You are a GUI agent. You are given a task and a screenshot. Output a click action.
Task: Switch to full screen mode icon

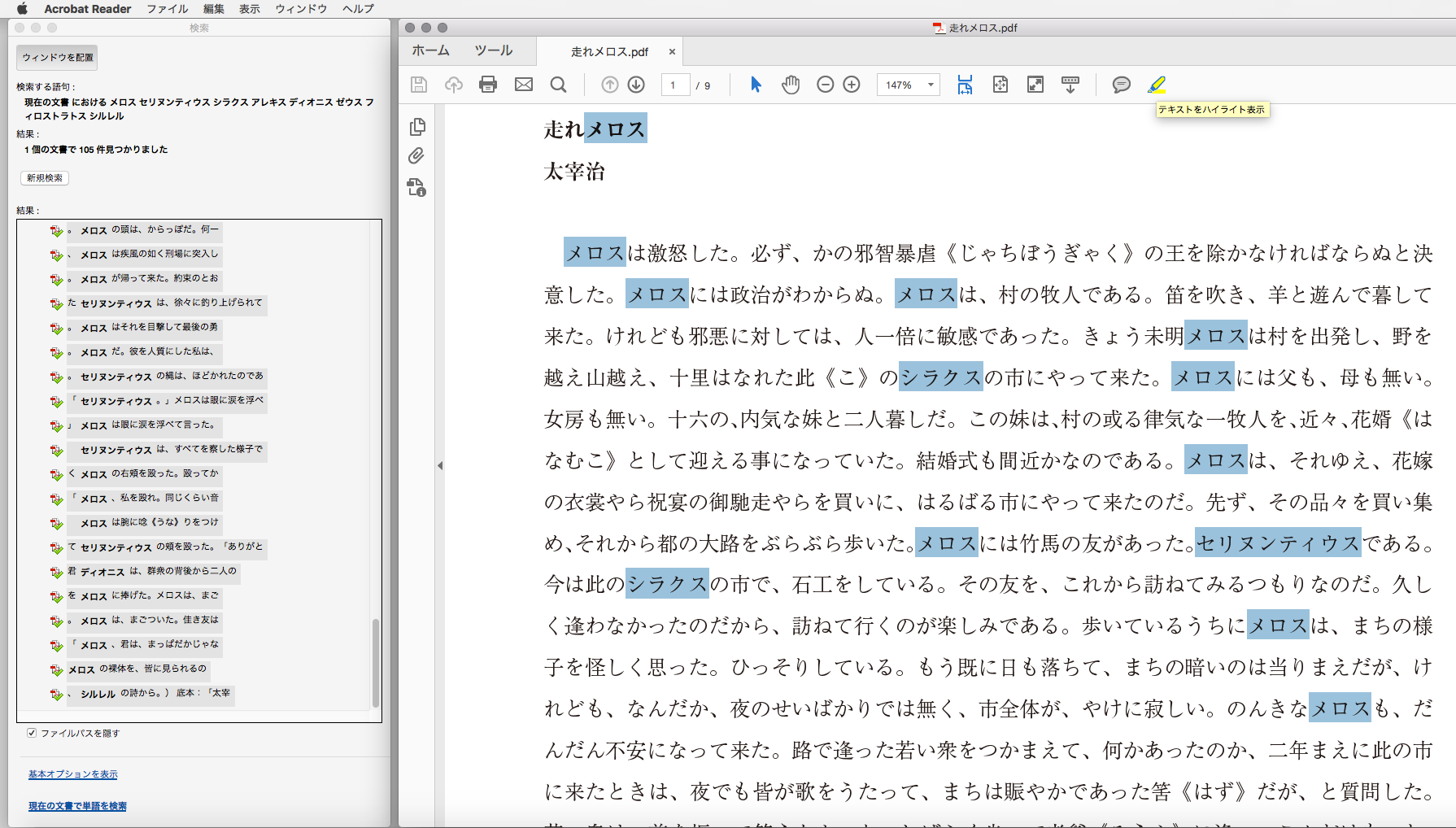[1035, 85]
